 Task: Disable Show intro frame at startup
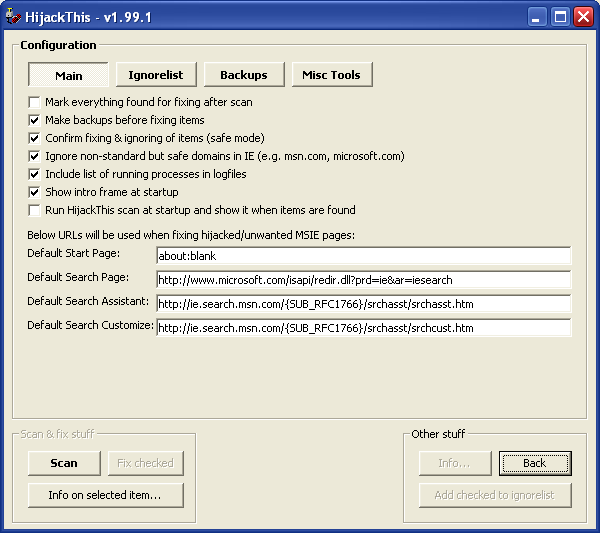click(x=34, y=192)
